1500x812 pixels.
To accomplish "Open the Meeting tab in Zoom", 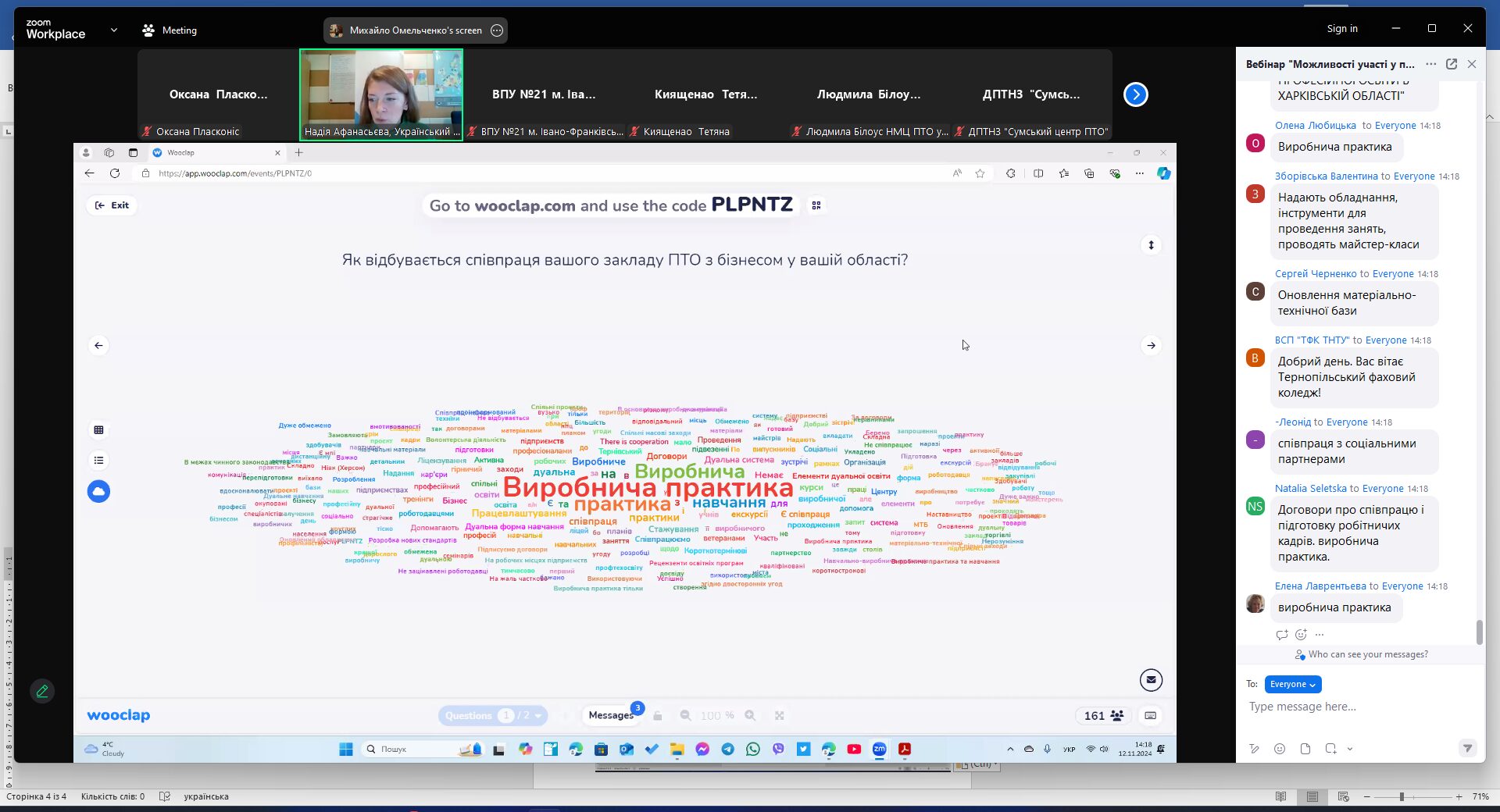I will 170,30.
